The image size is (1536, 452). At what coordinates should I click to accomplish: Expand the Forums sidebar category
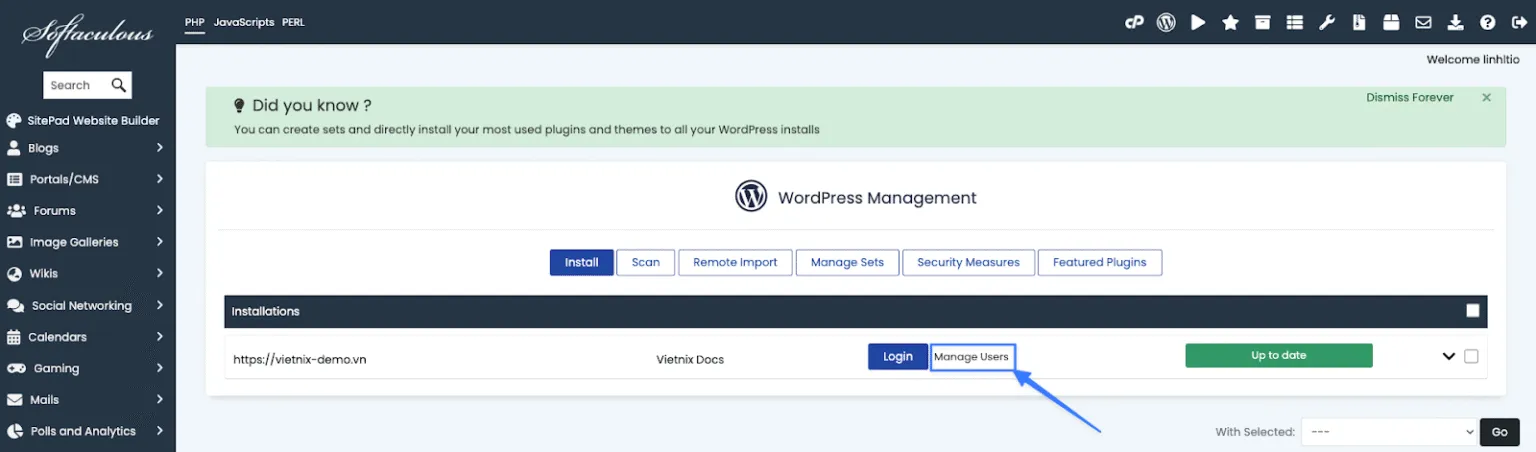160,211
